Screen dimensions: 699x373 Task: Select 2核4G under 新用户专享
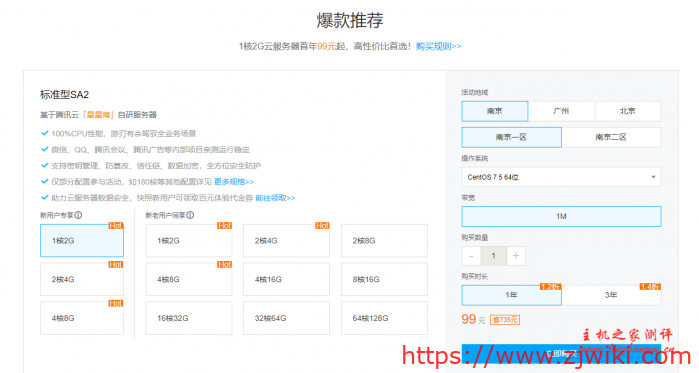pos(82,279)
